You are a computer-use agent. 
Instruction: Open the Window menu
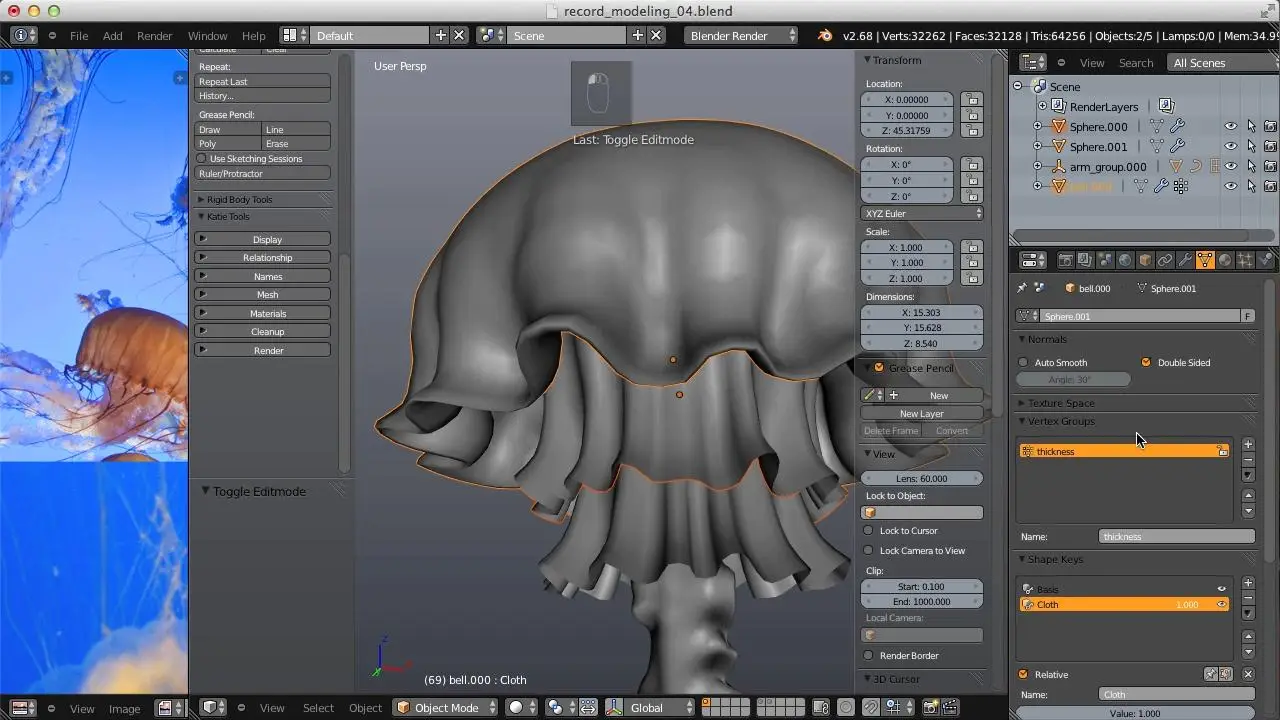(x=208, y=35)
